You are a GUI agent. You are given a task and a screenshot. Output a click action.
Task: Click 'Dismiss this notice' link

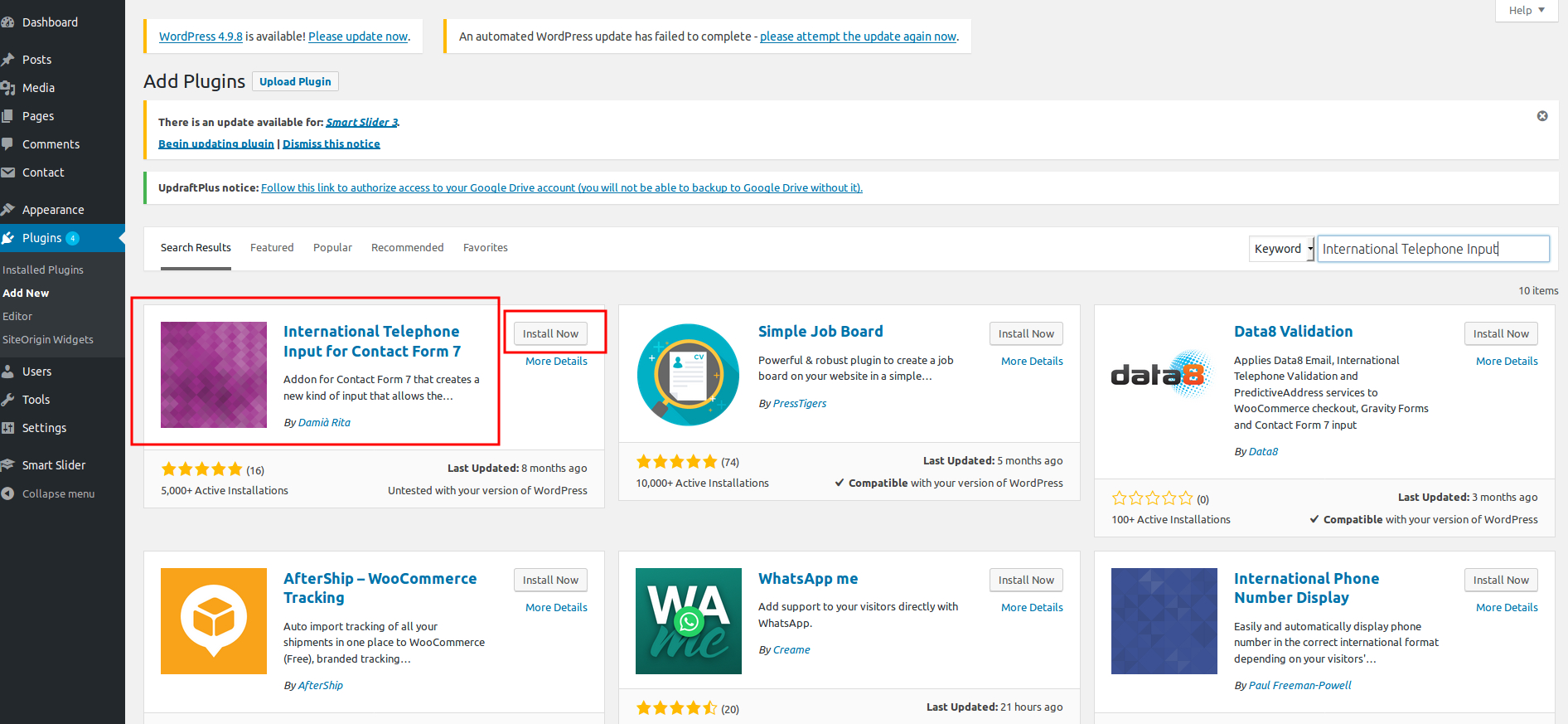point(332,143)
